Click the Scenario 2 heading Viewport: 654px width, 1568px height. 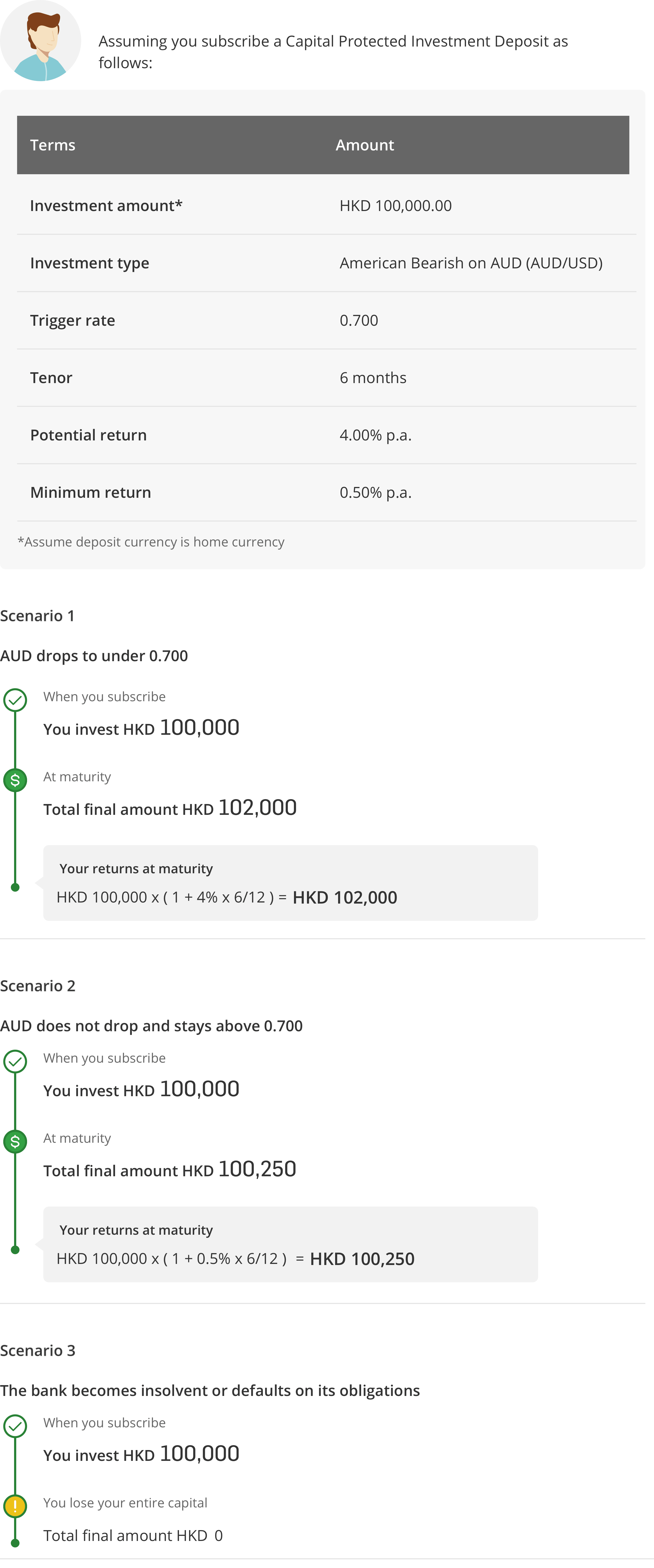(x=38, y=986)
